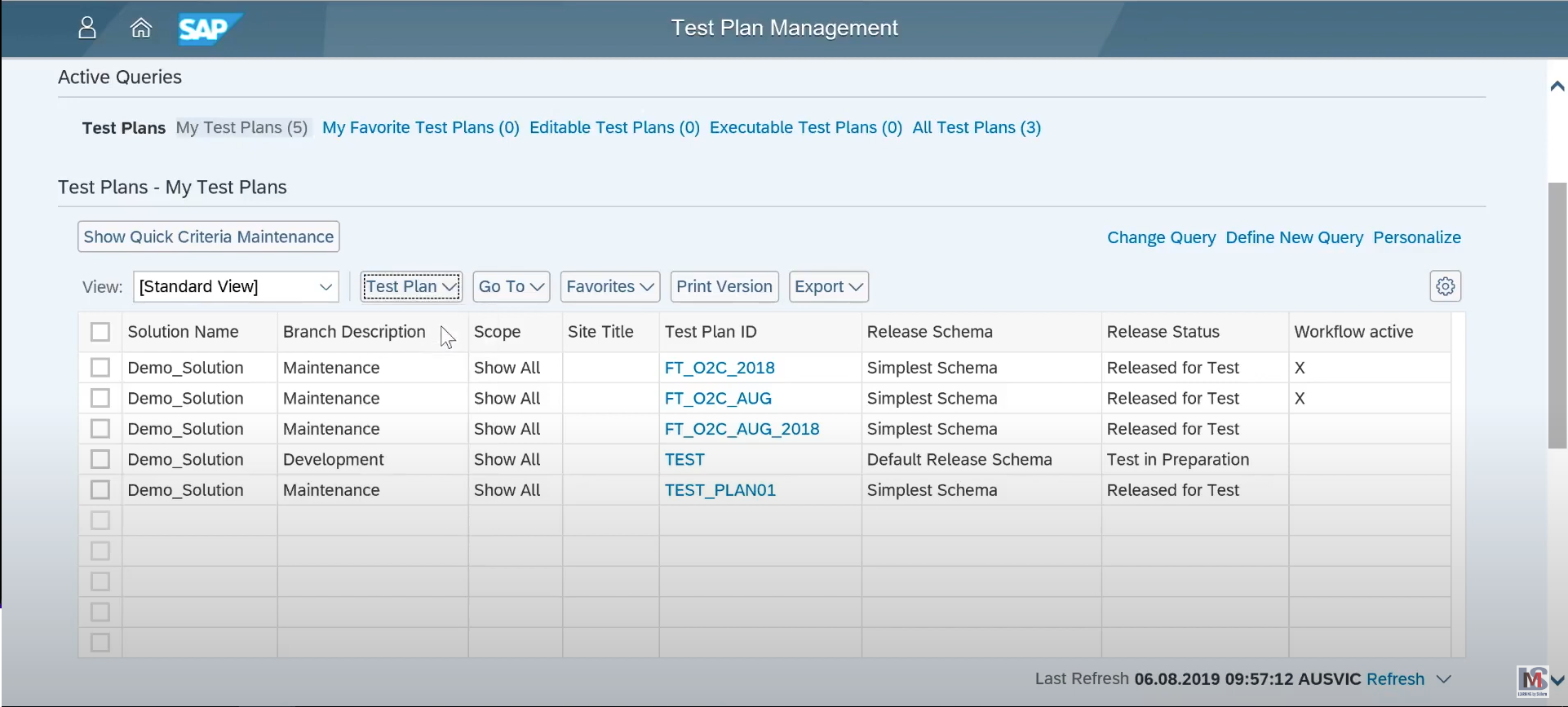1568x707 pixels.
Task: Open test plan TEST link
Action: click(x=684, y=459)
